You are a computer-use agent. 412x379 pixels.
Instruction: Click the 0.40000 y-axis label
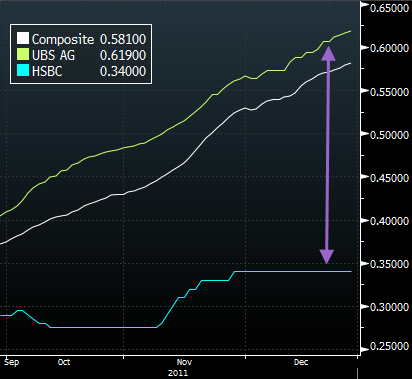tap(389, 221)
